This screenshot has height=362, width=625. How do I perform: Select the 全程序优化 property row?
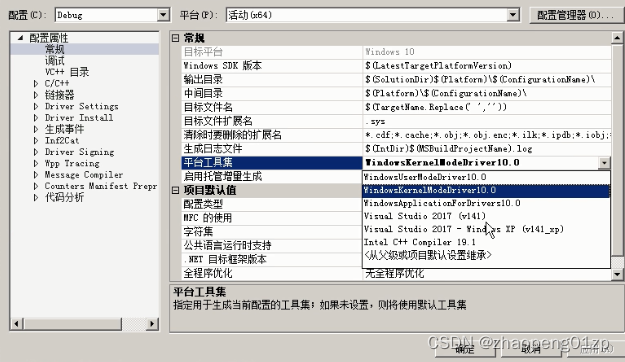(x=396, y=273)
